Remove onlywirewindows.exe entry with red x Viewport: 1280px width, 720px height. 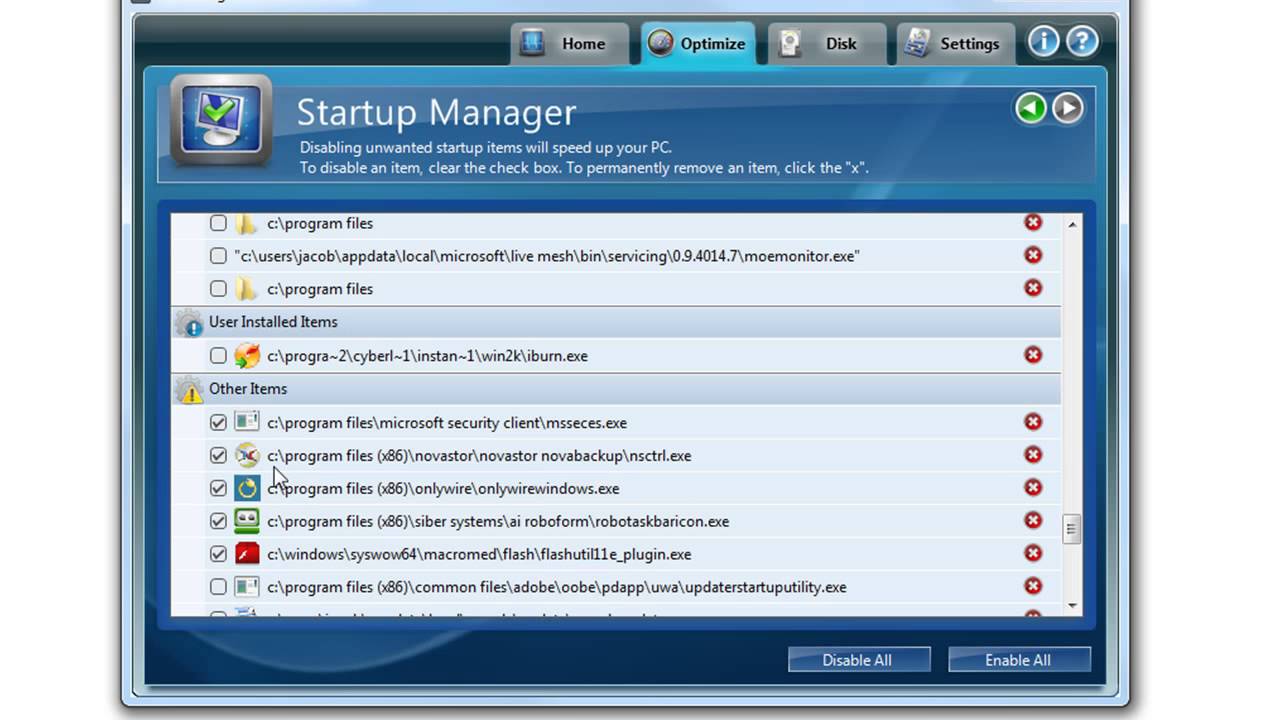1033,488
